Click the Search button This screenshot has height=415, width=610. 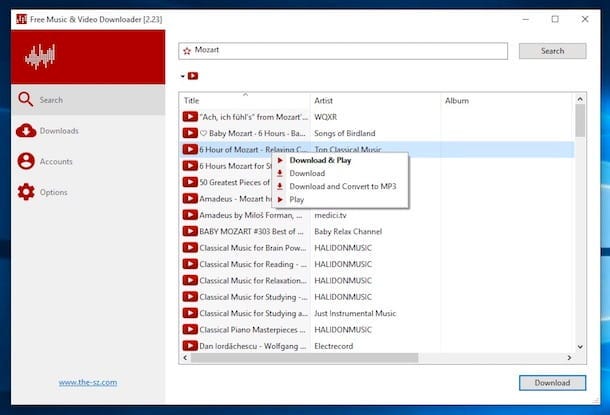coord(552,51)
